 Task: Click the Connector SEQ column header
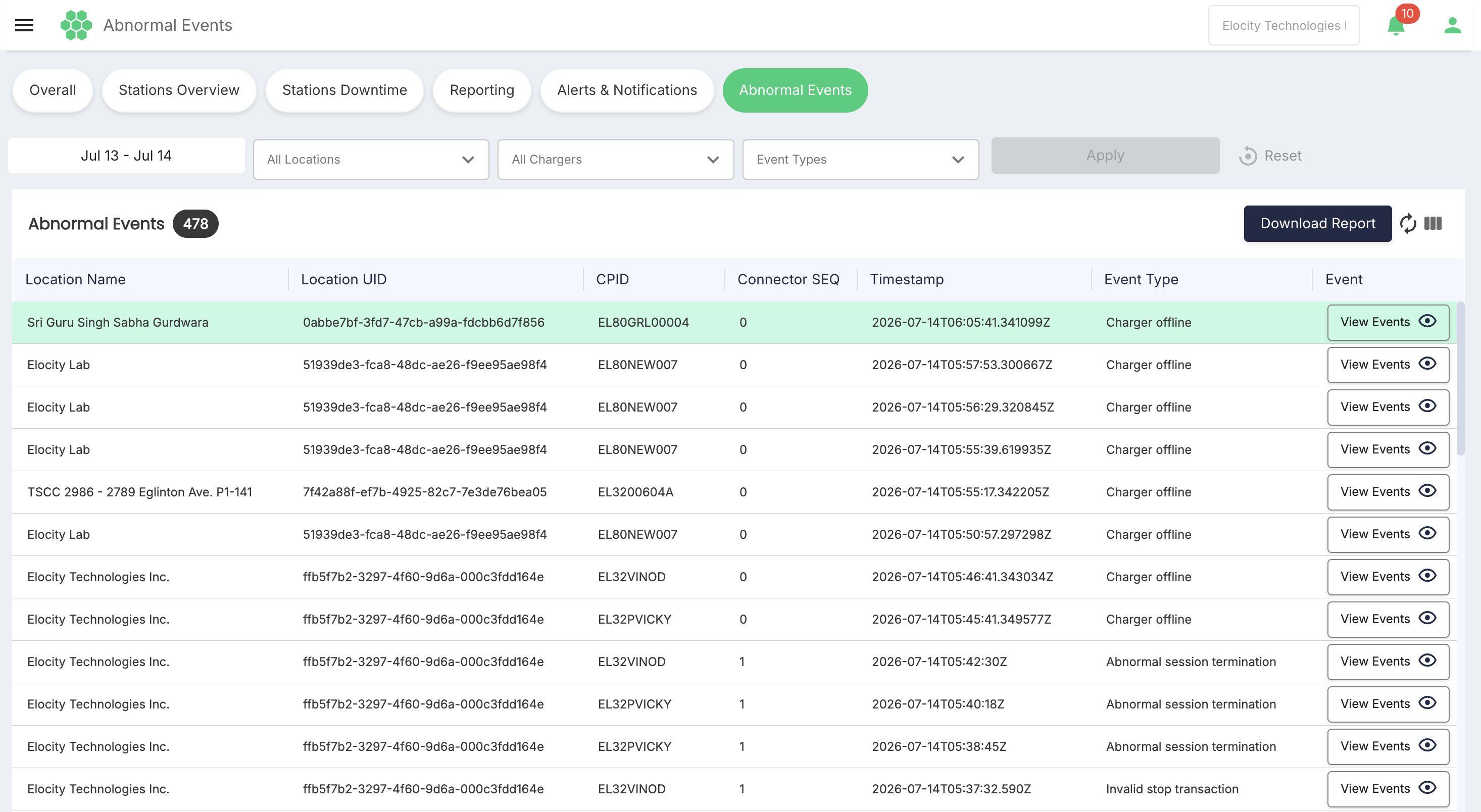pyautogui.click(x=788, y=279)
